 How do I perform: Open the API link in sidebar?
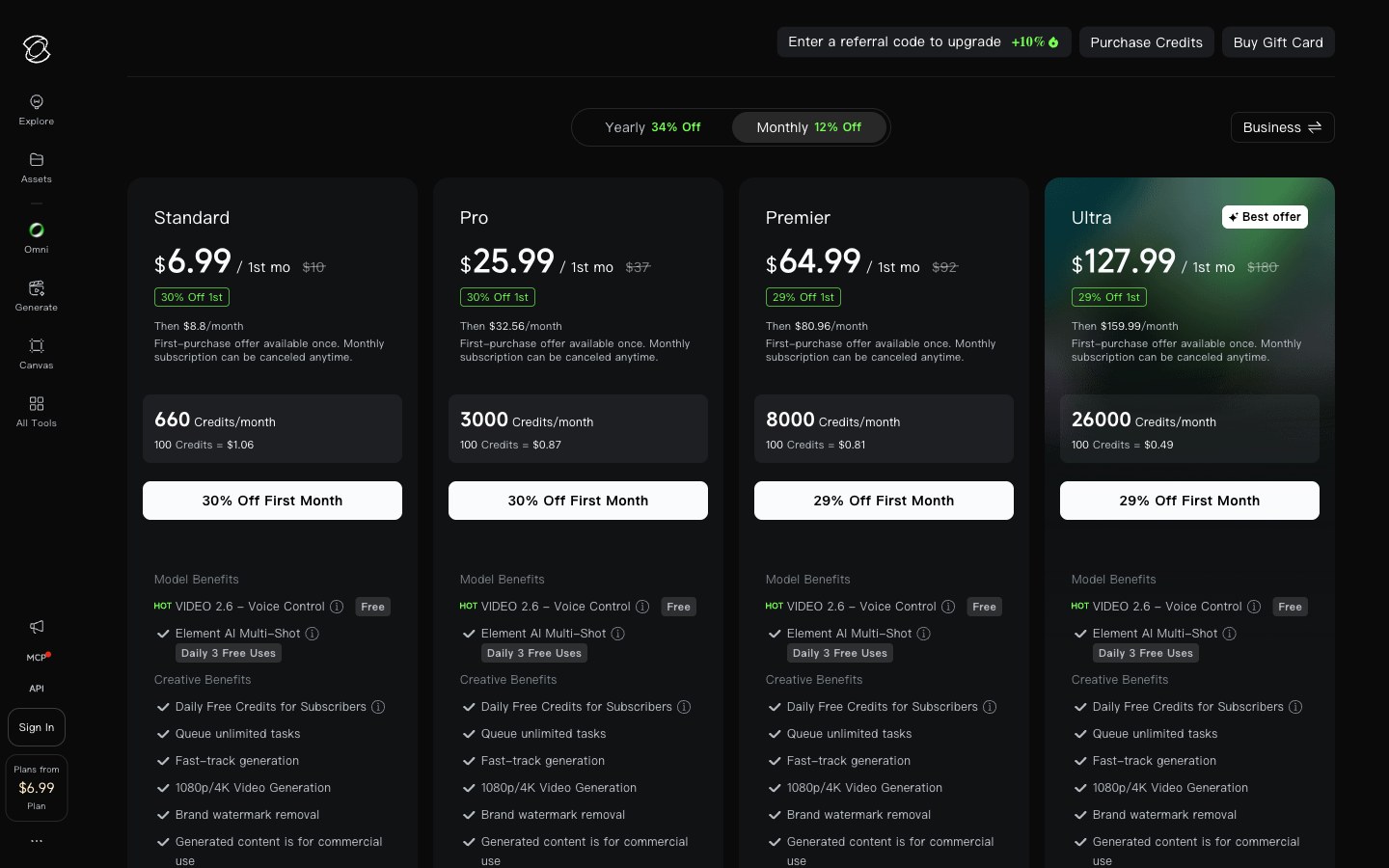37,689
